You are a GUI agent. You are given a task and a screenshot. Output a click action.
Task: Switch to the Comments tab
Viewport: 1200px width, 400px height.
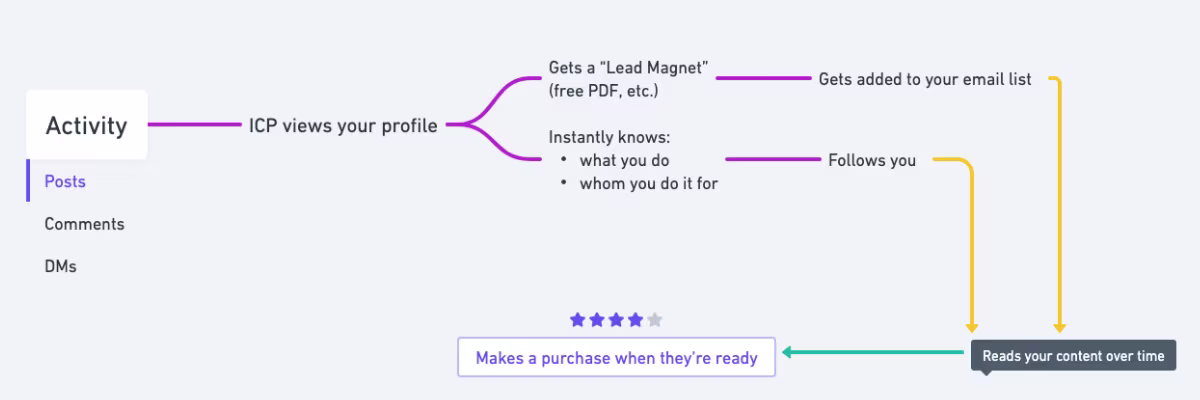coord(84,224)
